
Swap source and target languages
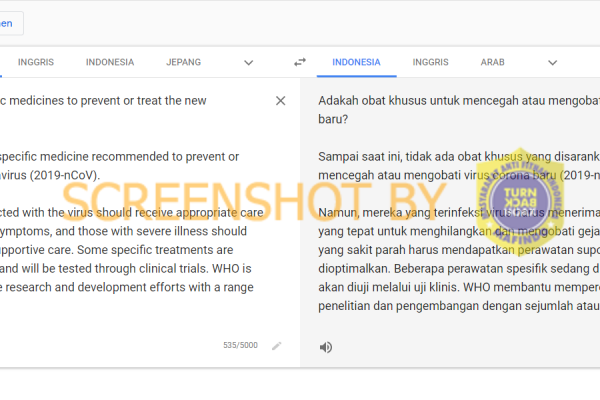click(300, 62)
